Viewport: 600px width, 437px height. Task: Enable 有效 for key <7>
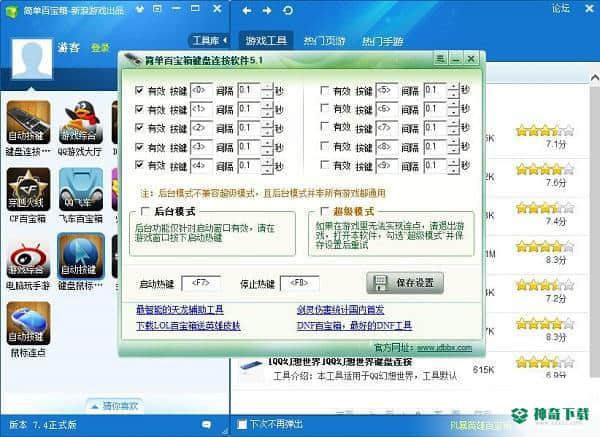coord(324,127)
